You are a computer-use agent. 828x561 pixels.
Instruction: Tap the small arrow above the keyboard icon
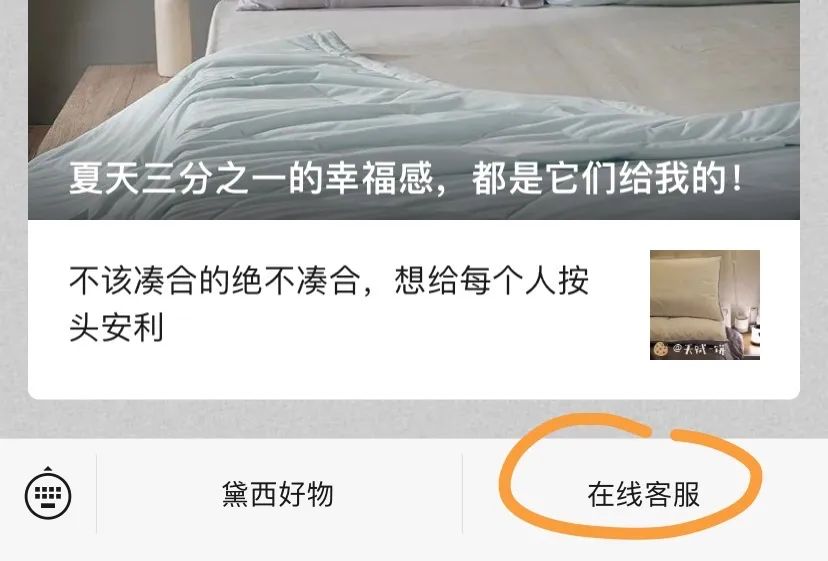[x=48, y=470]
